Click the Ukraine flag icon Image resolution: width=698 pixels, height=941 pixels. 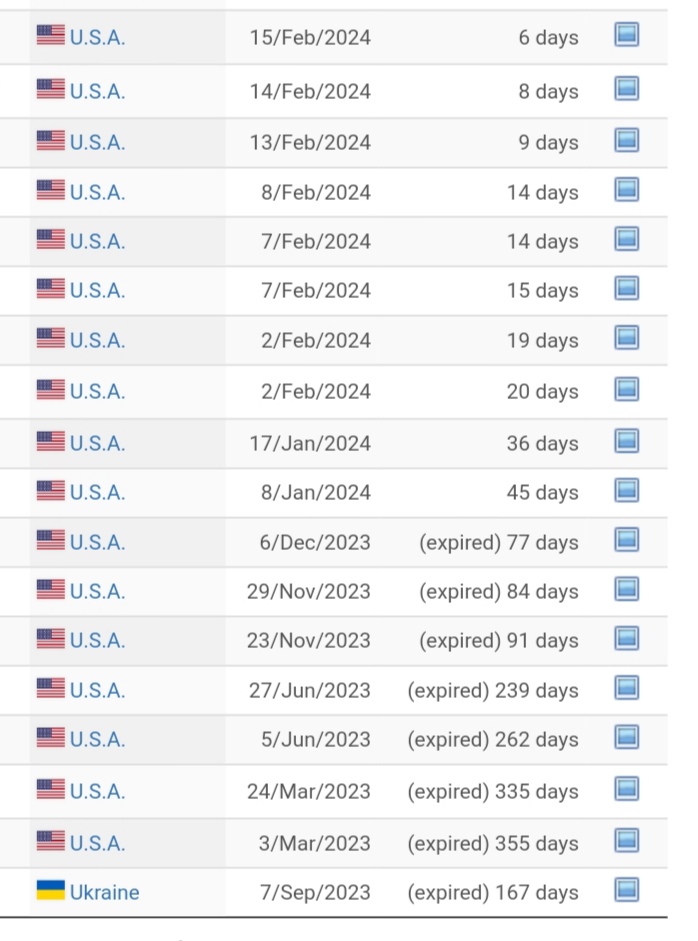[x=50, y=890]
